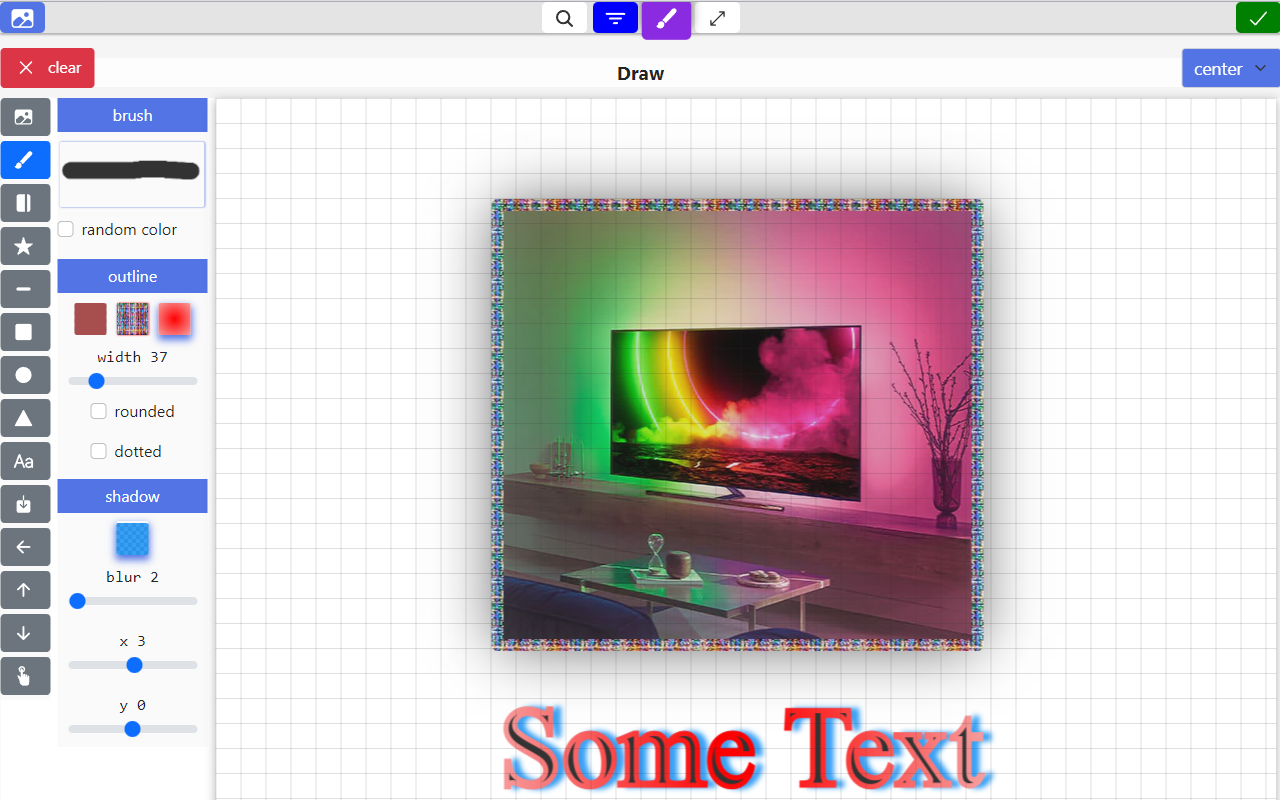The image size is (1280, 800).
Task: Select the Aa text tool
Action: pos(25,461)
